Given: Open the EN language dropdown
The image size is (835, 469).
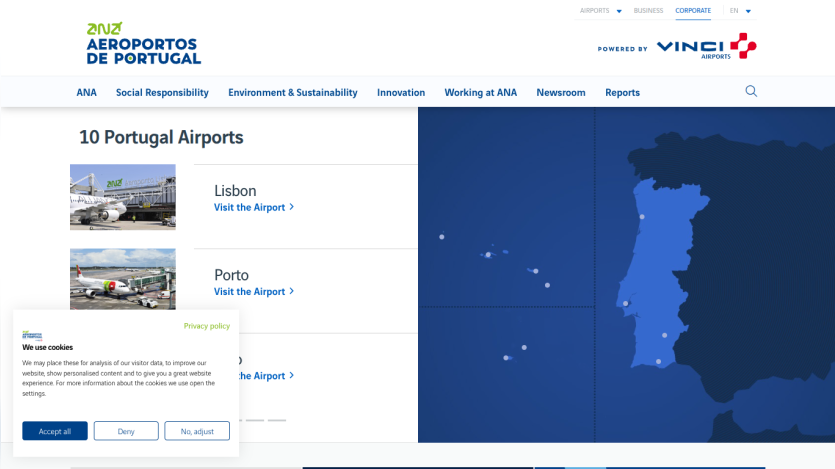Looking at the screenshot, I should coord(740,11).
